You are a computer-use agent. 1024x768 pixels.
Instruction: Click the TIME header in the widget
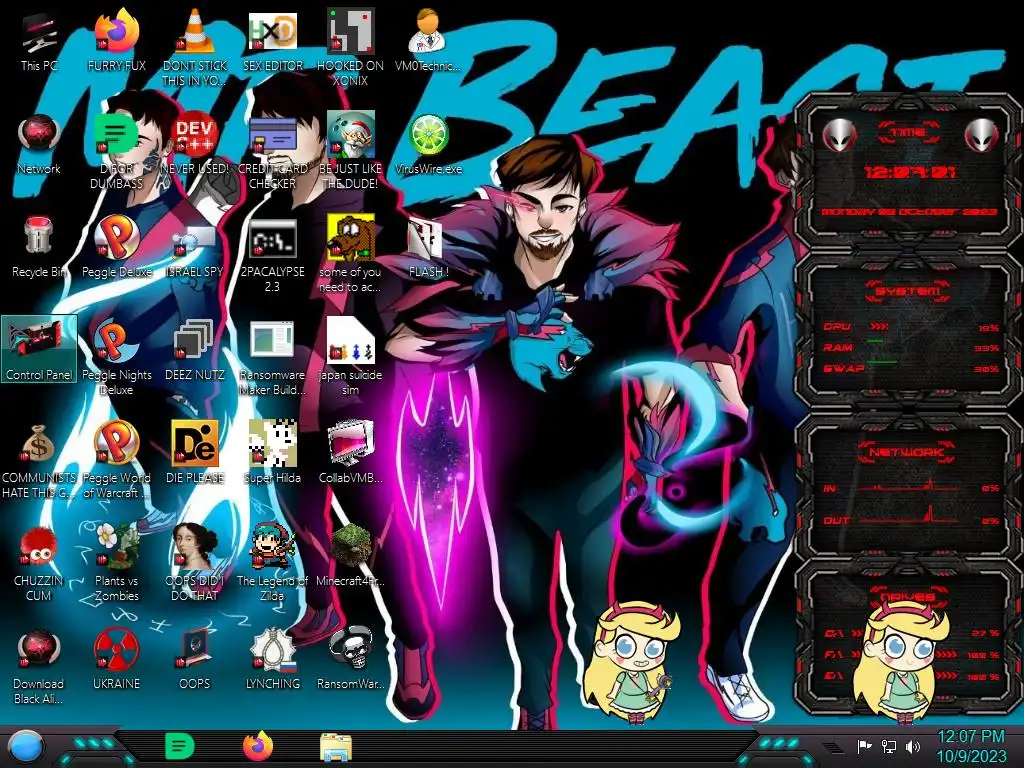tap(908, 133)
